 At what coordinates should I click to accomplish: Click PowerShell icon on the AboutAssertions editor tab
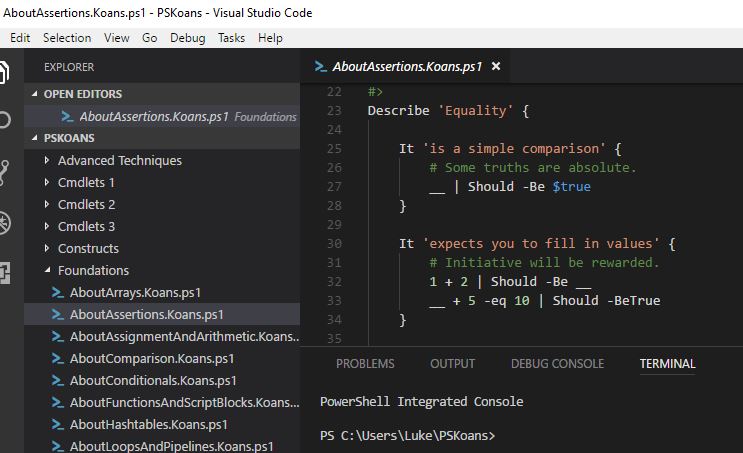click(321, 67)
